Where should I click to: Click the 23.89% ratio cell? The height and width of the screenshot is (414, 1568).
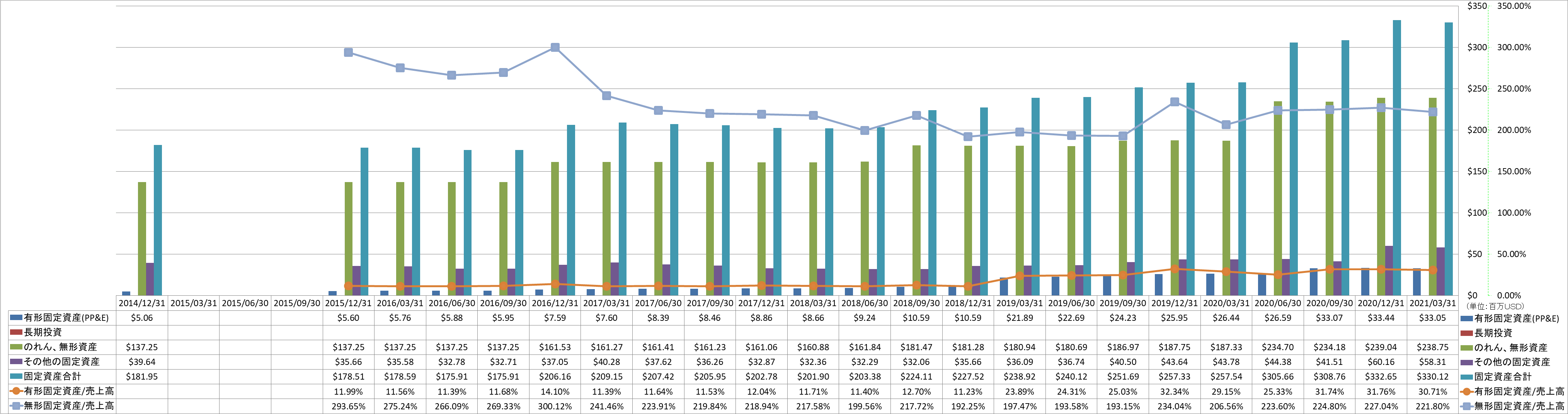coord(1020,392)
